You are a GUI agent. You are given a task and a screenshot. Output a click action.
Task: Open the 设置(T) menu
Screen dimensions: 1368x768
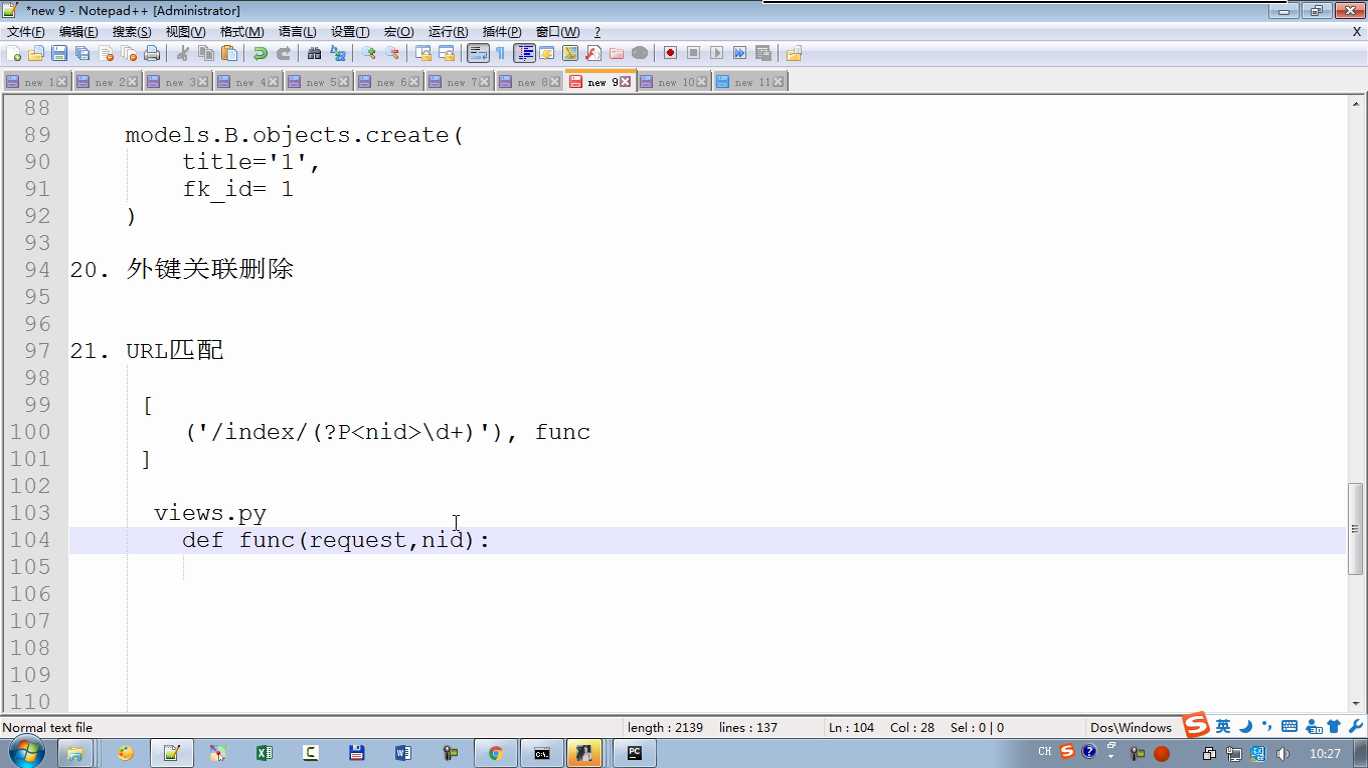point(350,32)
